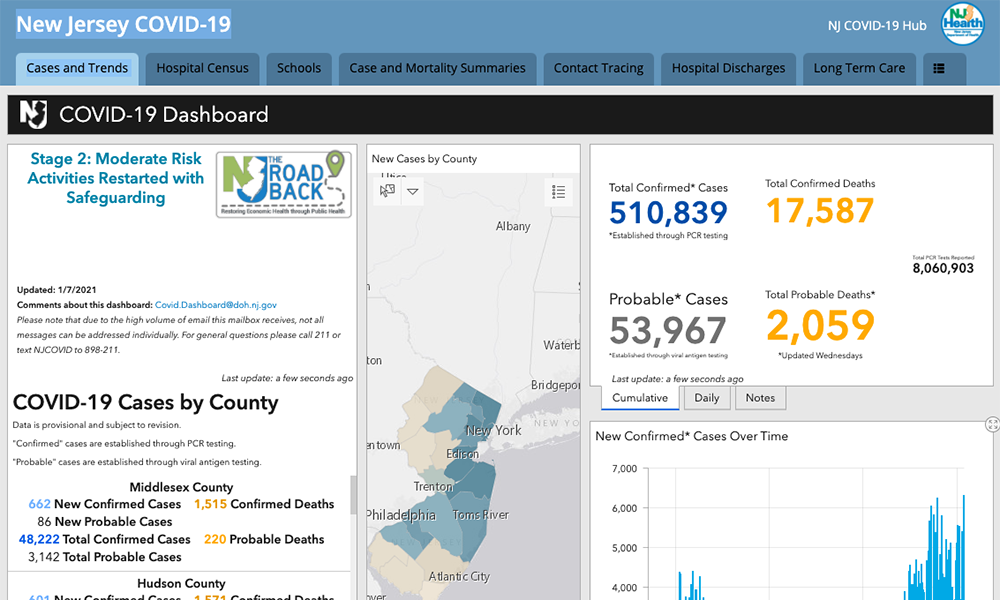
Task: Click Atlantic City on the map
Action: click(459, 576)
